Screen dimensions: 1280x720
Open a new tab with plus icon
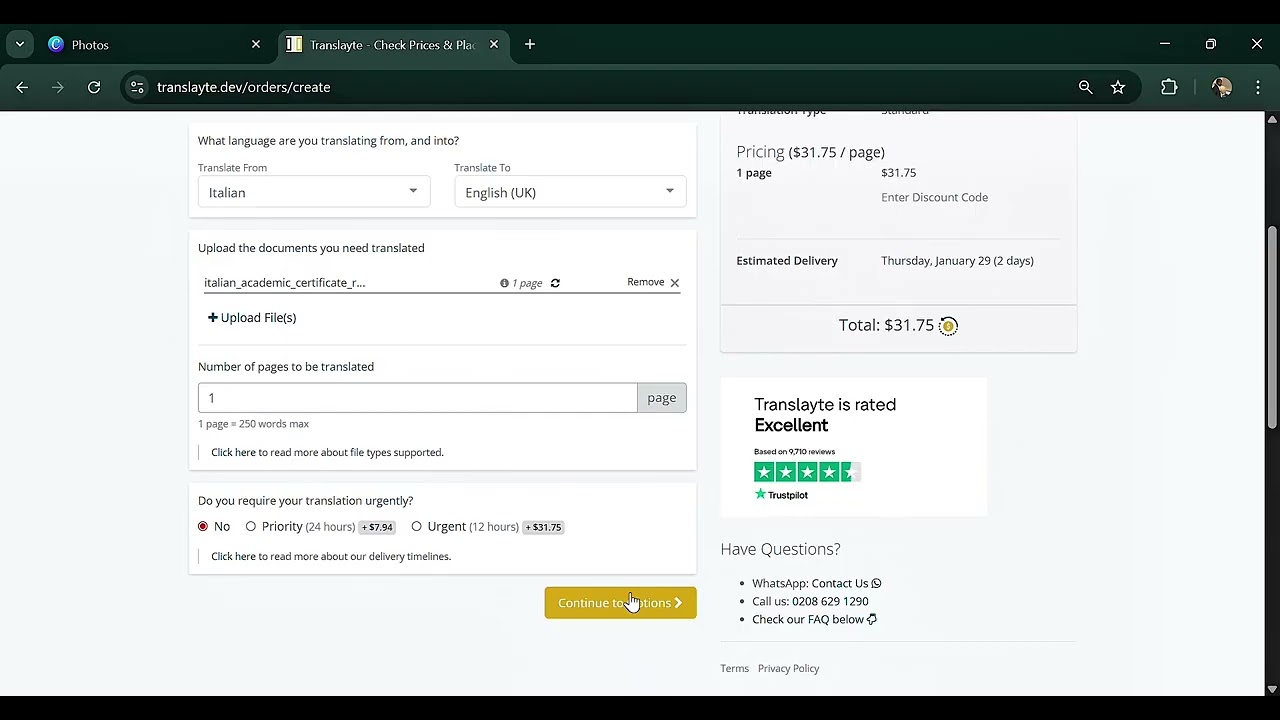[x=530, y=44]
